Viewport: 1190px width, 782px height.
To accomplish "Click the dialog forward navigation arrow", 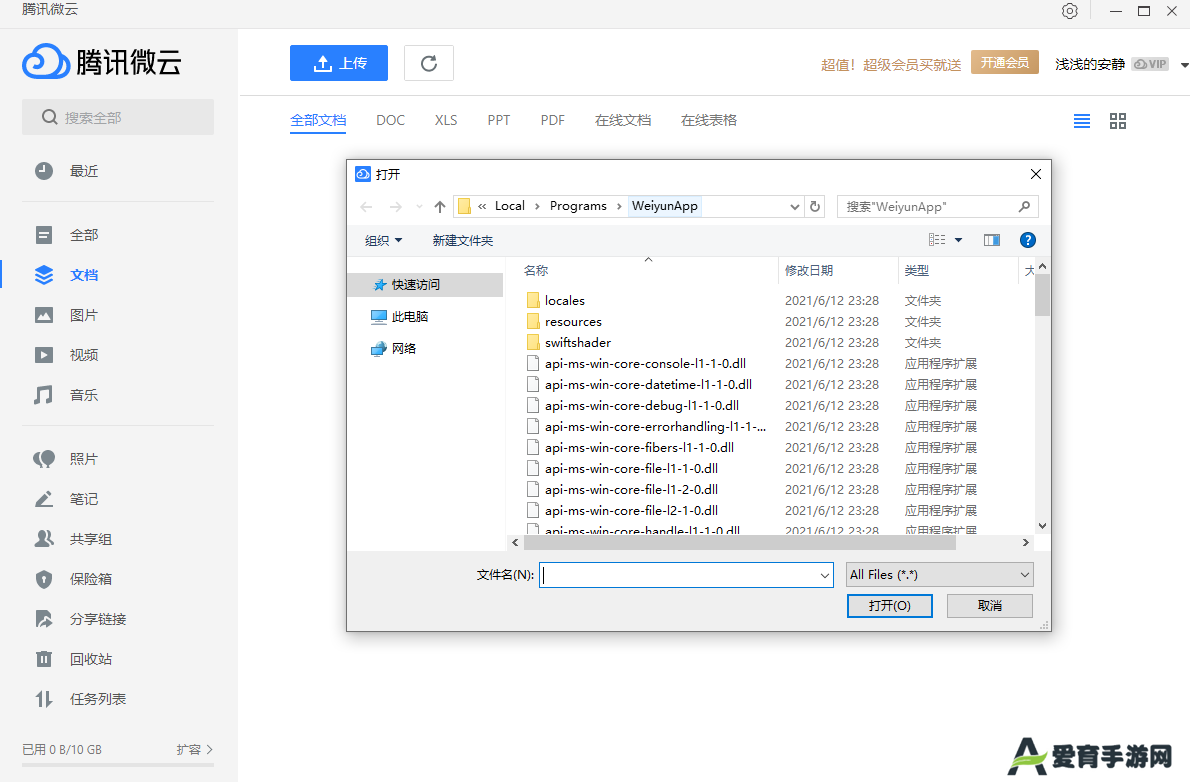I will pos(395,207).
